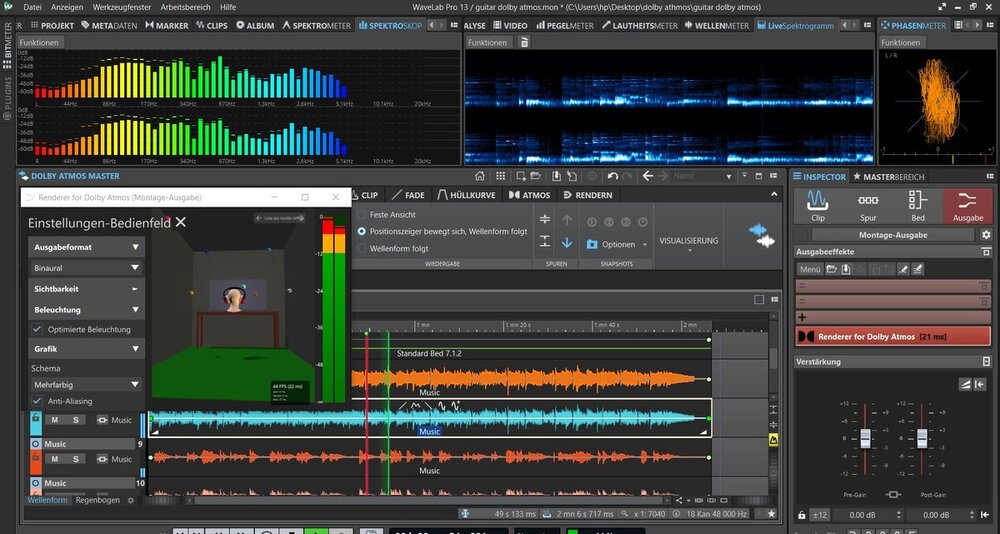
Task: Open the Datei menu
Action: [x=32, y=7]
